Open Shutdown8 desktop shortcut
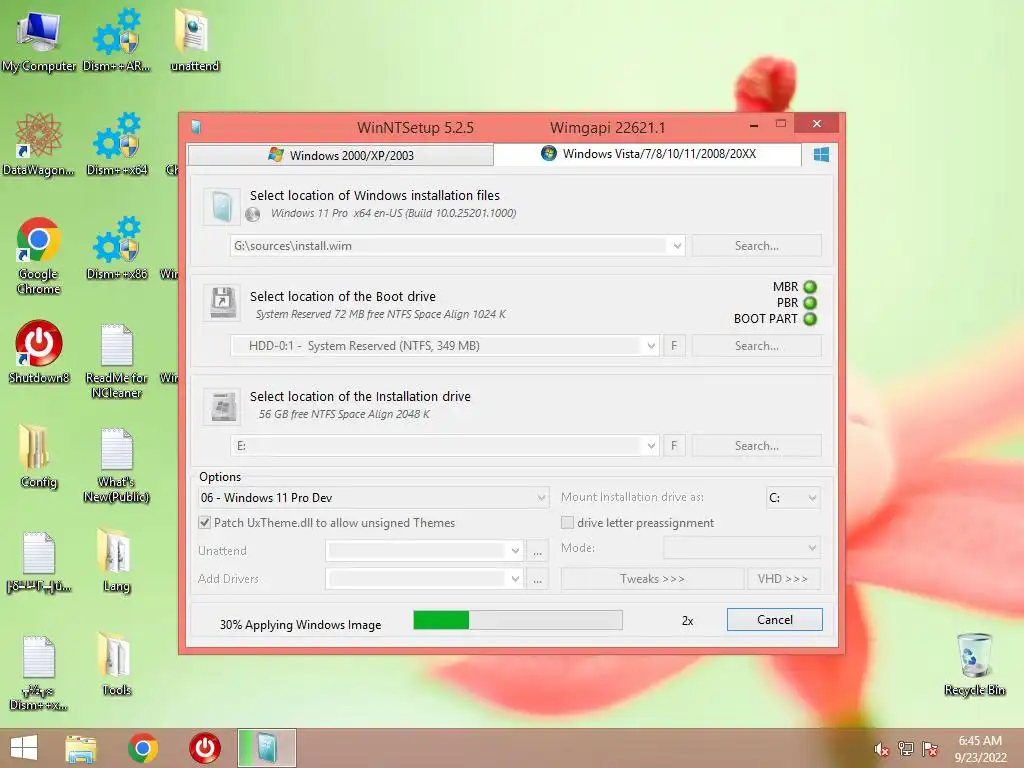The height and width of the screenshot is (768, 1024). (39, 352)
